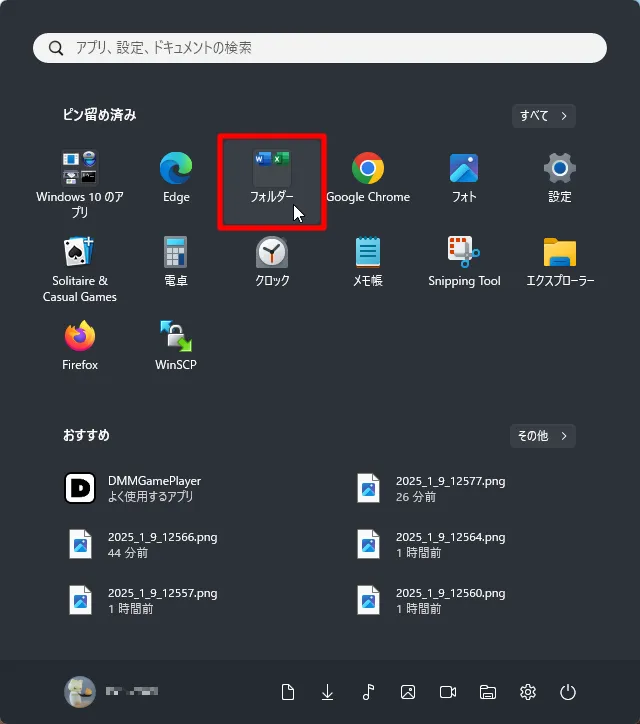Open the File Explorer icon in the bottom bar
640x724 pixels.
(x=488, y=692)
